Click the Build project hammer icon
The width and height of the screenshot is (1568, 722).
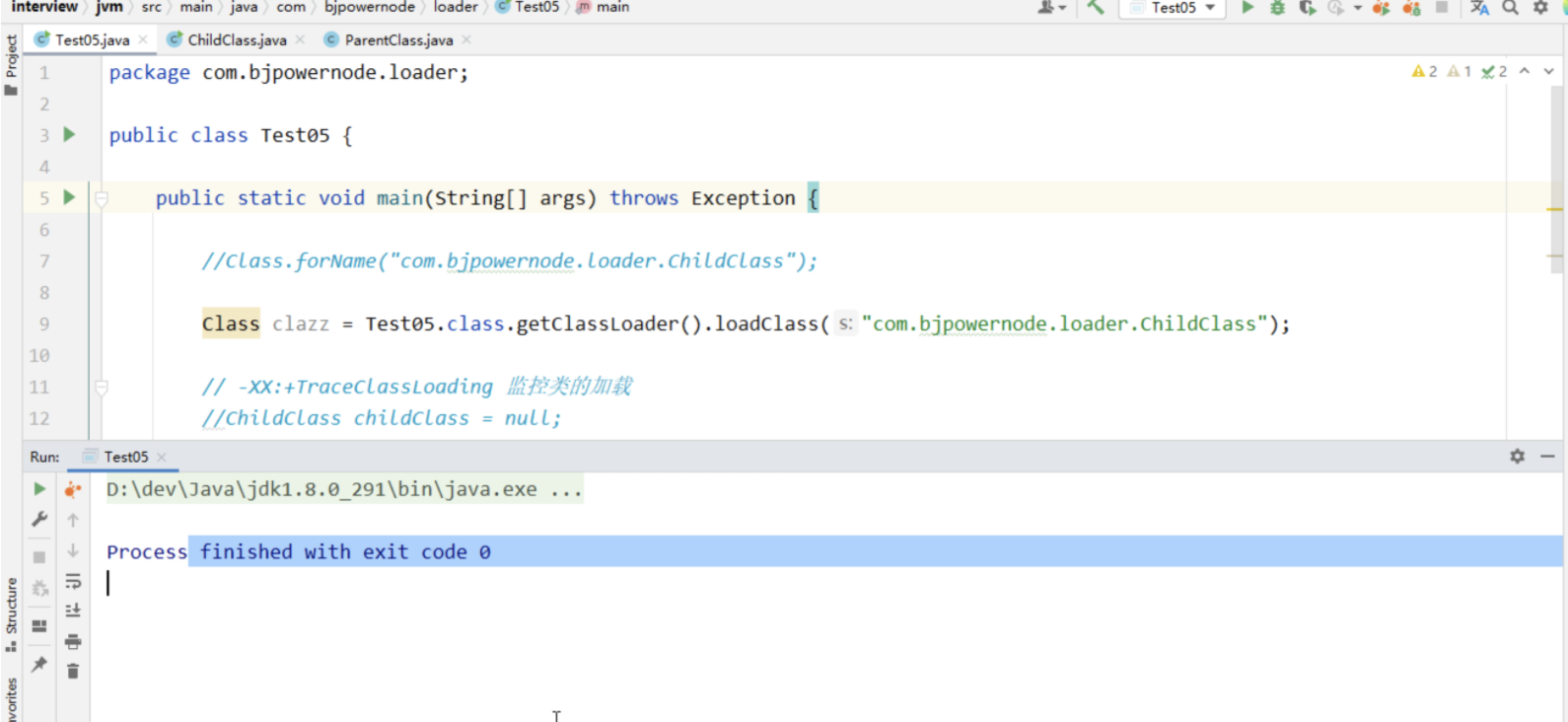click(1095, 7)
